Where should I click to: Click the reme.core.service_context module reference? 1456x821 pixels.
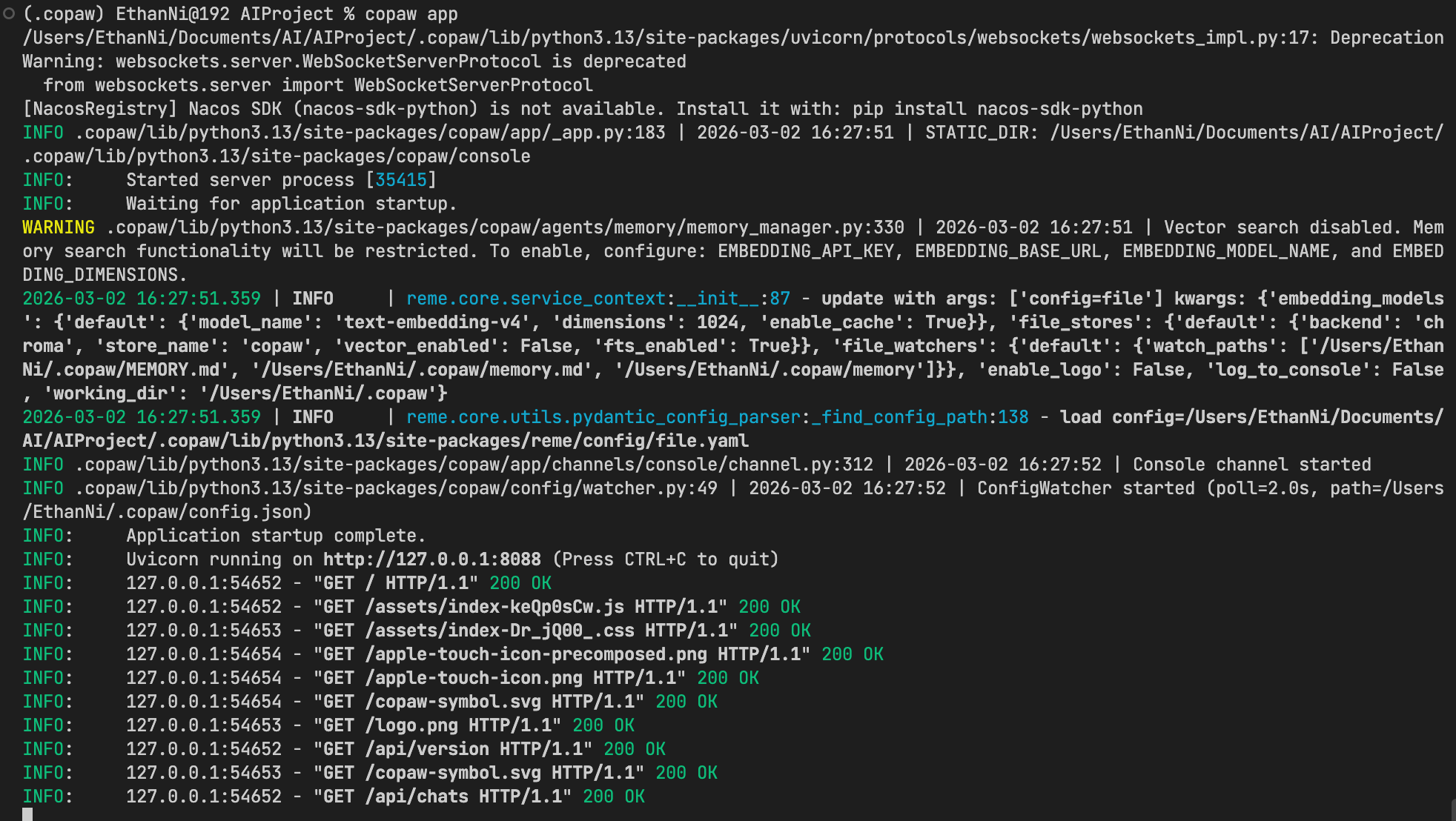536,299
